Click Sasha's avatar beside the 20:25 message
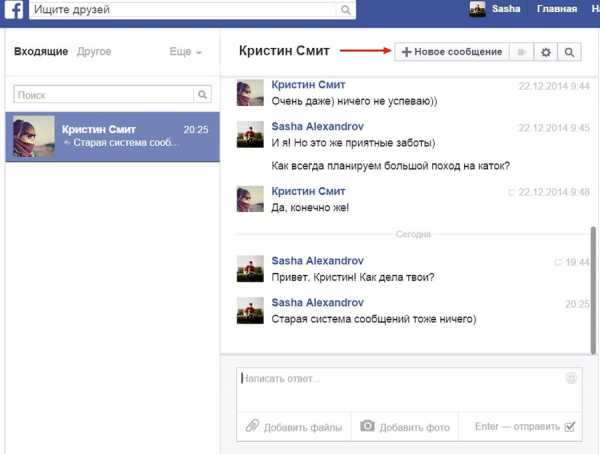 [x=250, y=310]
